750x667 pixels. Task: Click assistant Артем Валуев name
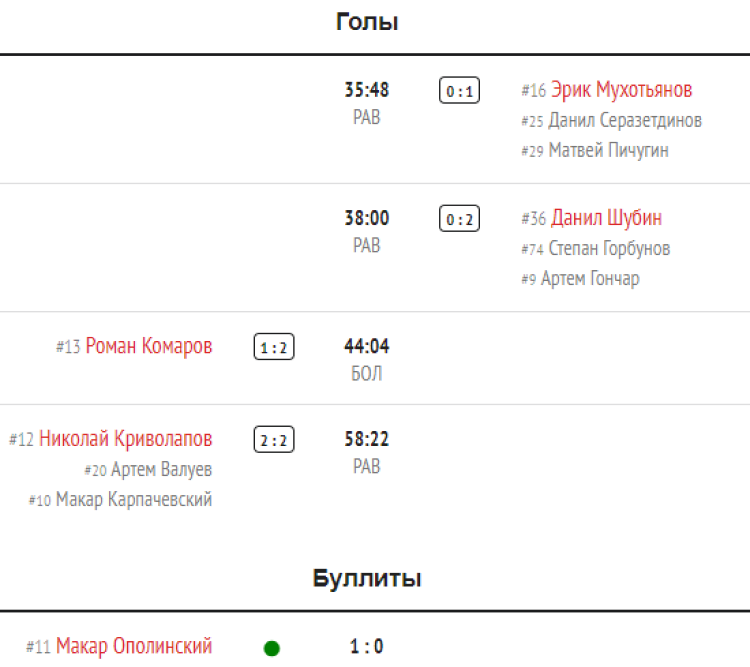161,470
